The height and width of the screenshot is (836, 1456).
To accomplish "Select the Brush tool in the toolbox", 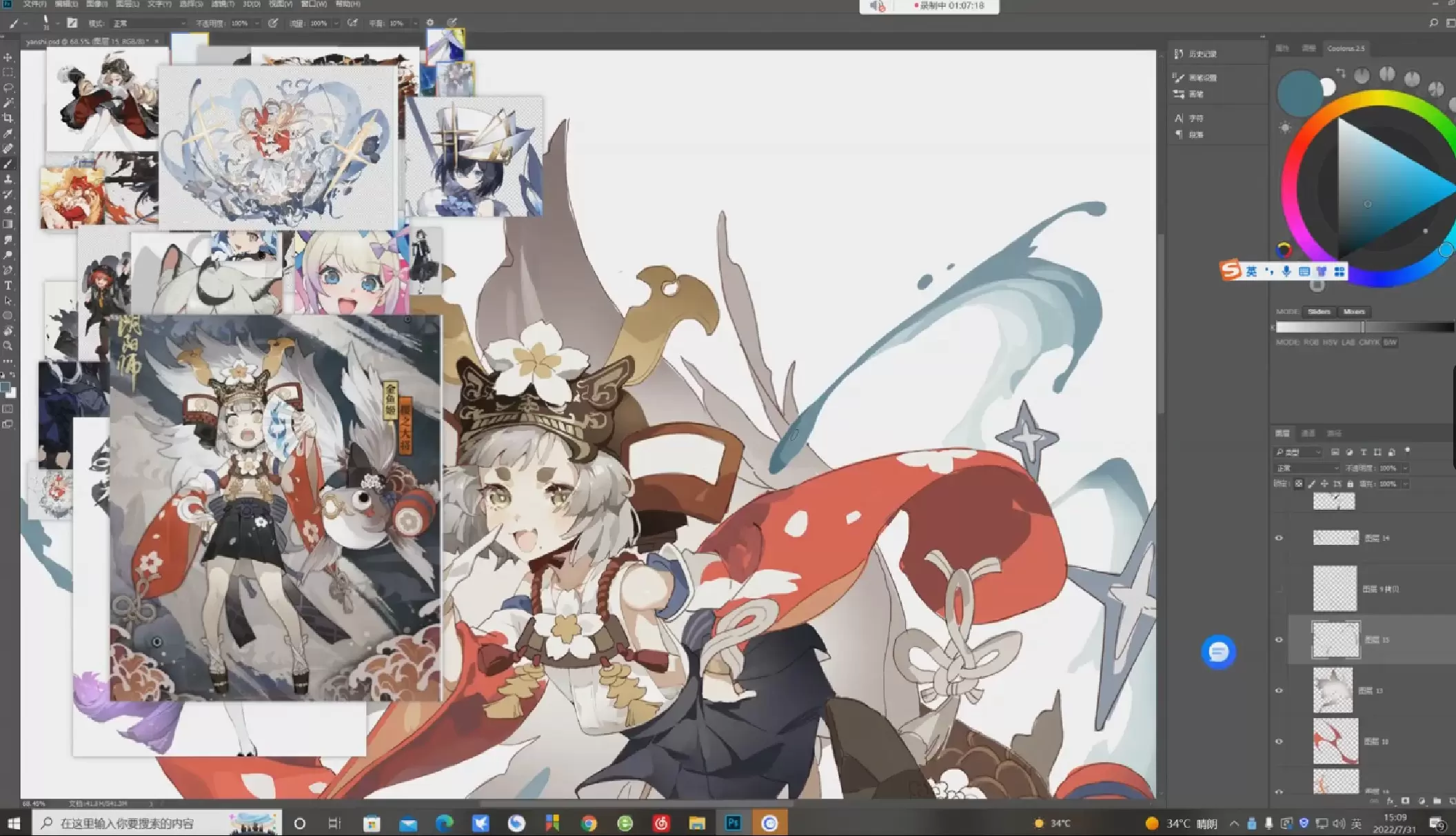I will [x=8, y=164].
